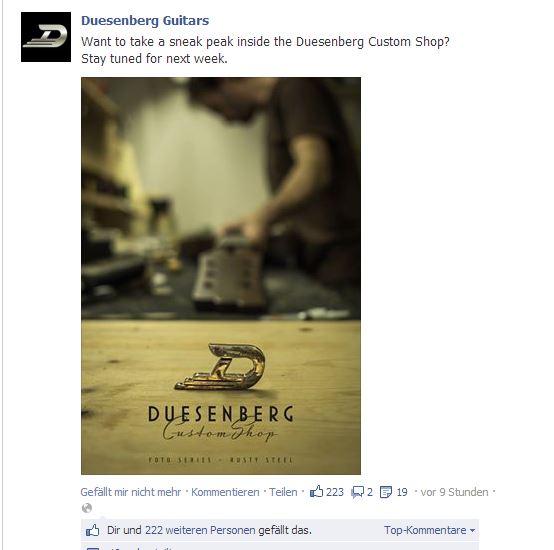Show the '222 weiteren Personen' who liked

(200, 530)
